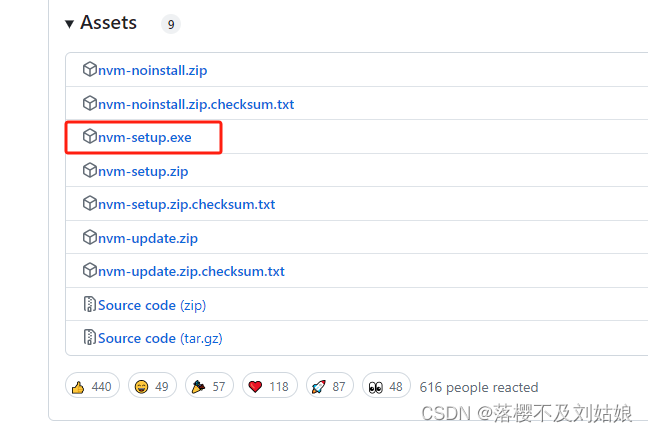Download nvm-setup.exe installer
Viewport: 648px width, 432px height.
tap(145, 138)
